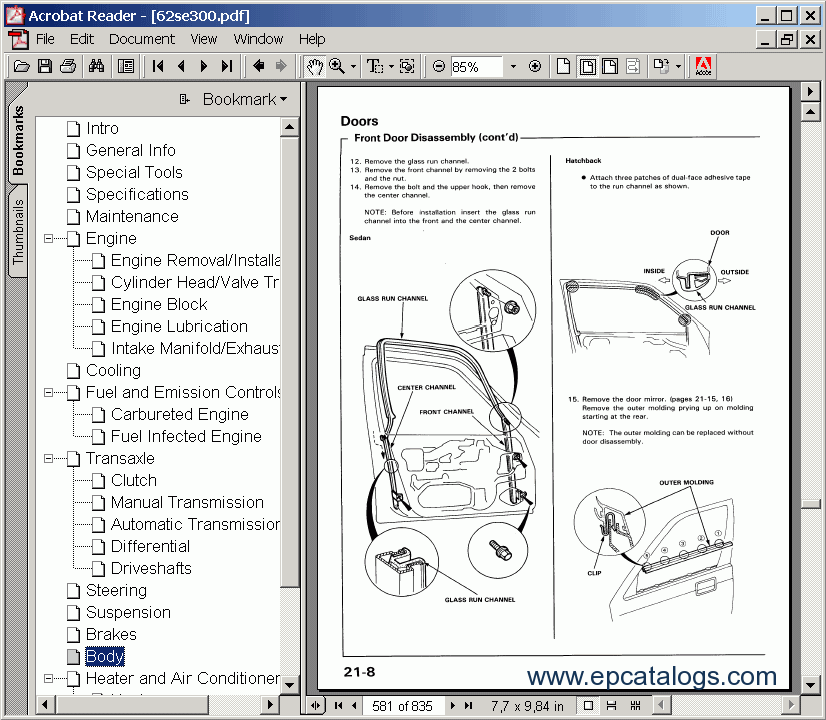Open Find with the binoculars icon
826x720 pixels.
(x=97, y=66)
